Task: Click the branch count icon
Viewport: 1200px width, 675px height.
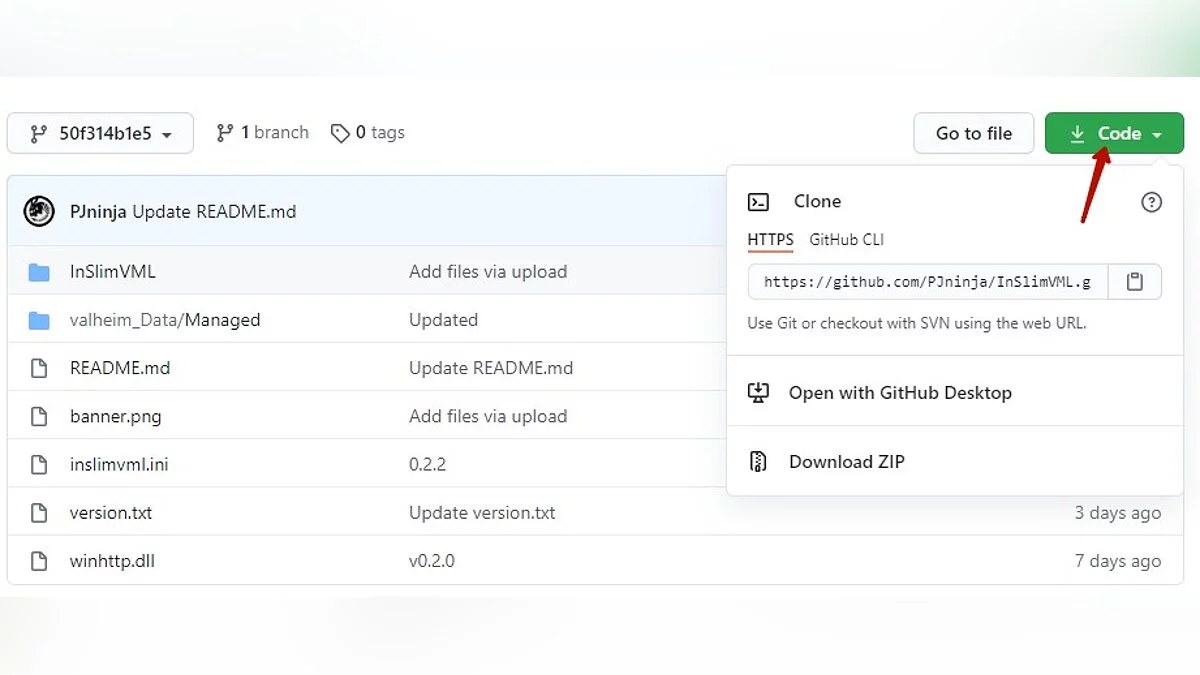Action: (x=225, y=133)
